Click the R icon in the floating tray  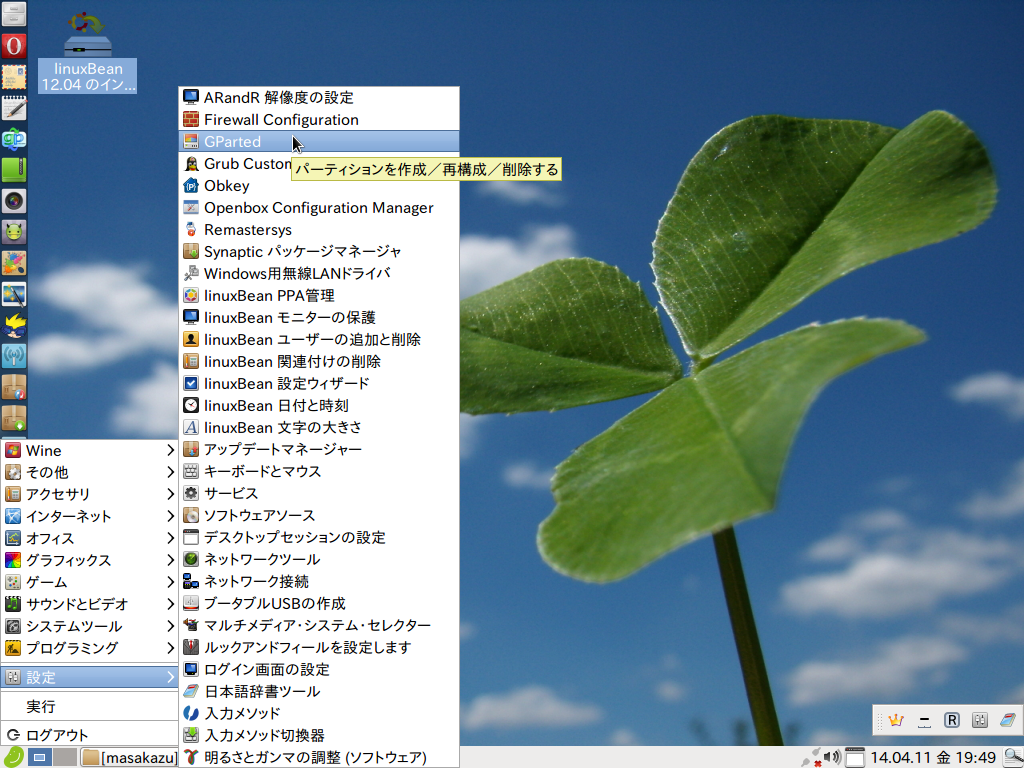(x=952, y=720)
